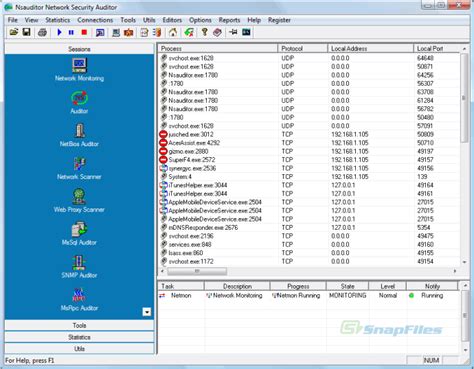The height and width of the screenshot is (369, 474).
Task: Sort by the Local Port column header
Action: [x=437, y=49]
